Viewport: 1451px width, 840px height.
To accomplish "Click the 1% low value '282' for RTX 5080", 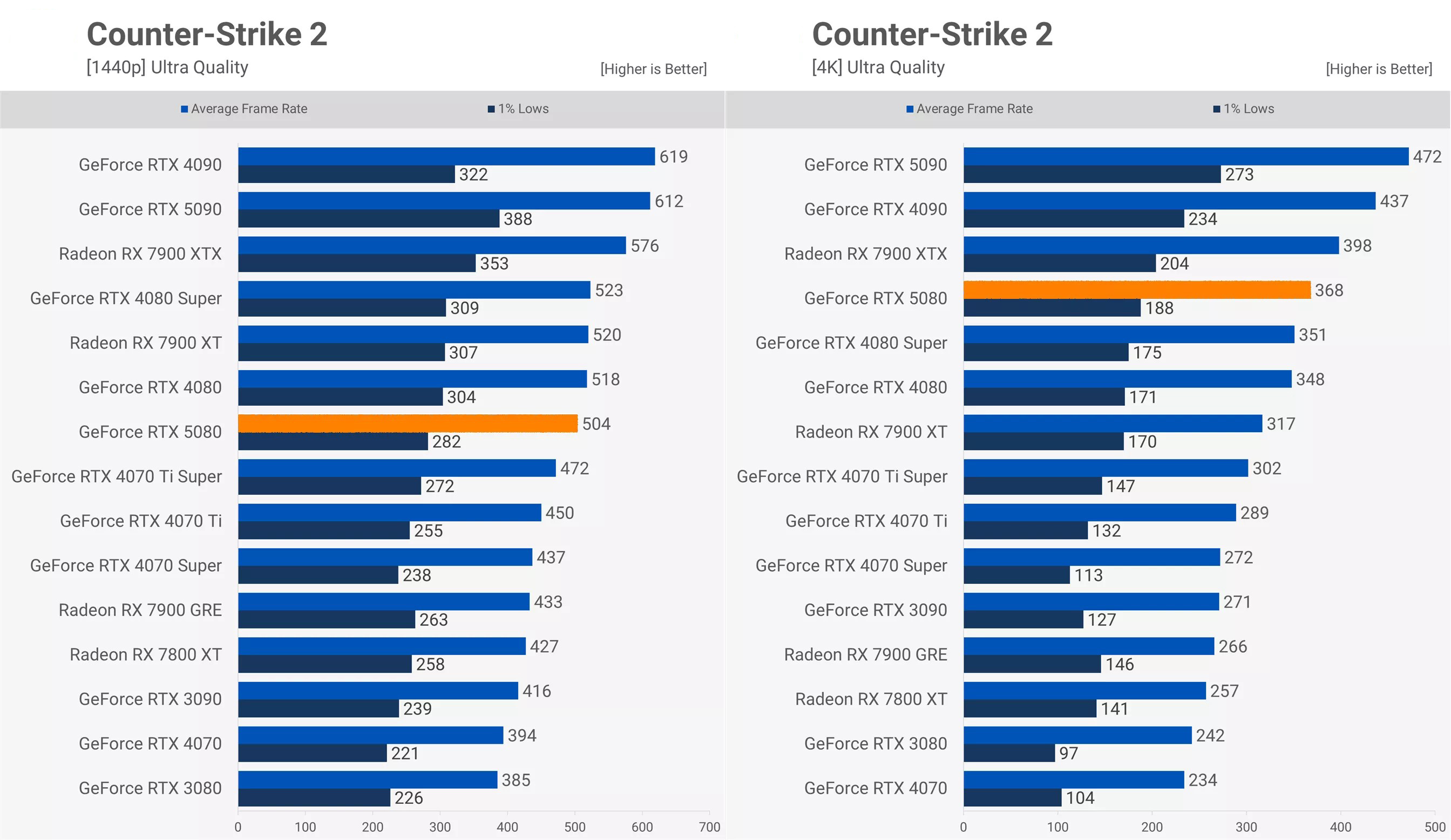I will click(447, 442).
